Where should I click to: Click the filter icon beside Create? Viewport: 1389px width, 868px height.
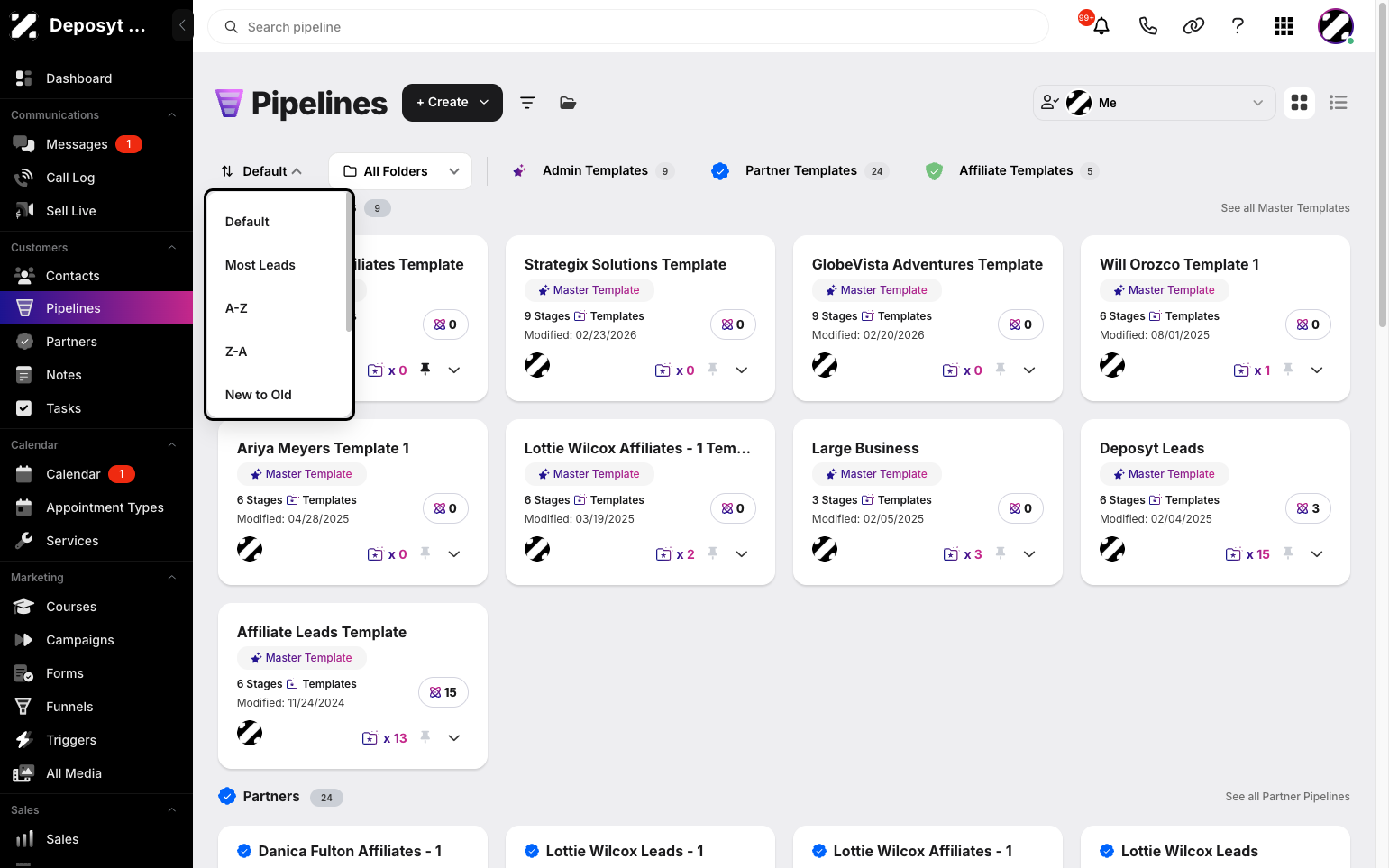click(527, 103)
